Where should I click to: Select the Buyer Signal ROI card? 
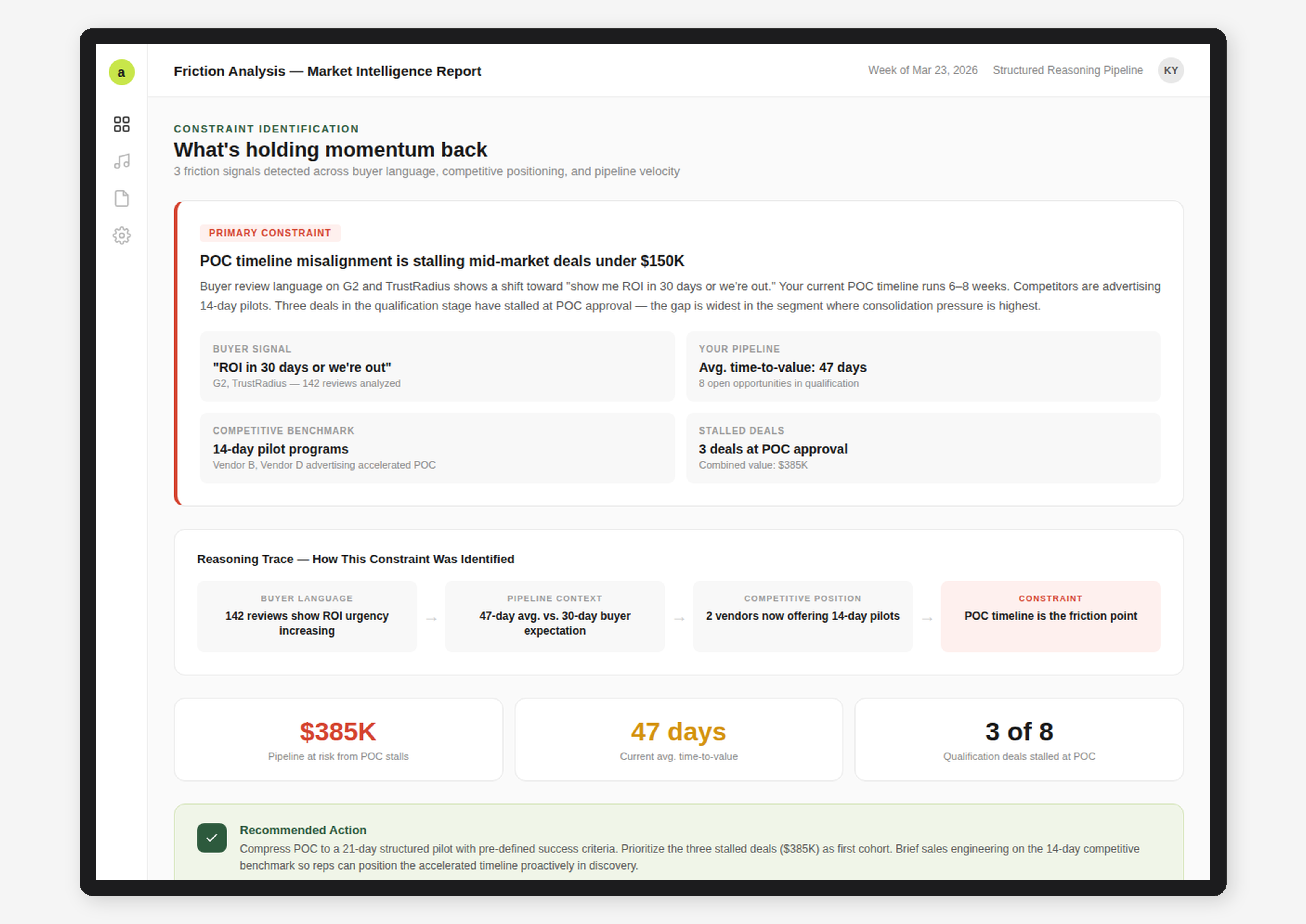point(437,367)
